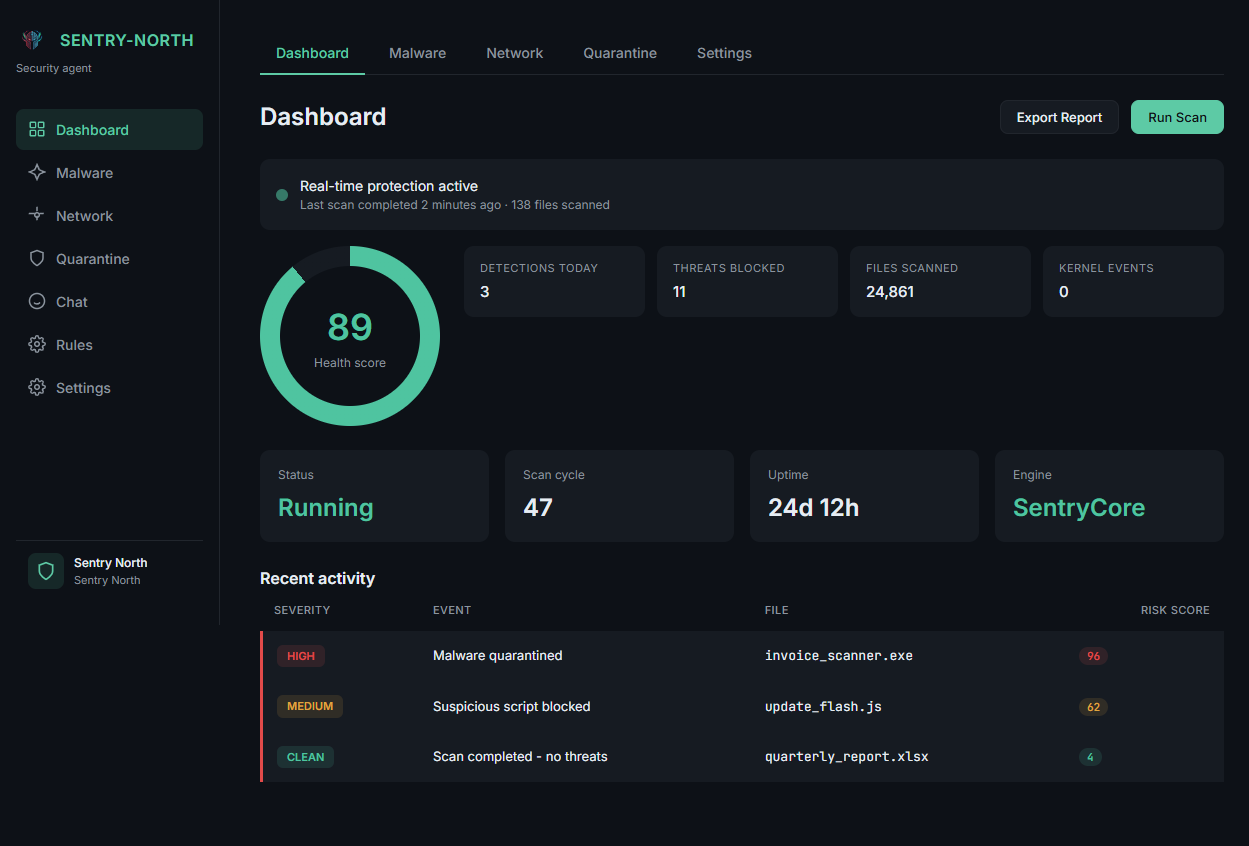Click the update_flash.js file name
This screenshot has width=1249, height=846.
(823, 706)
